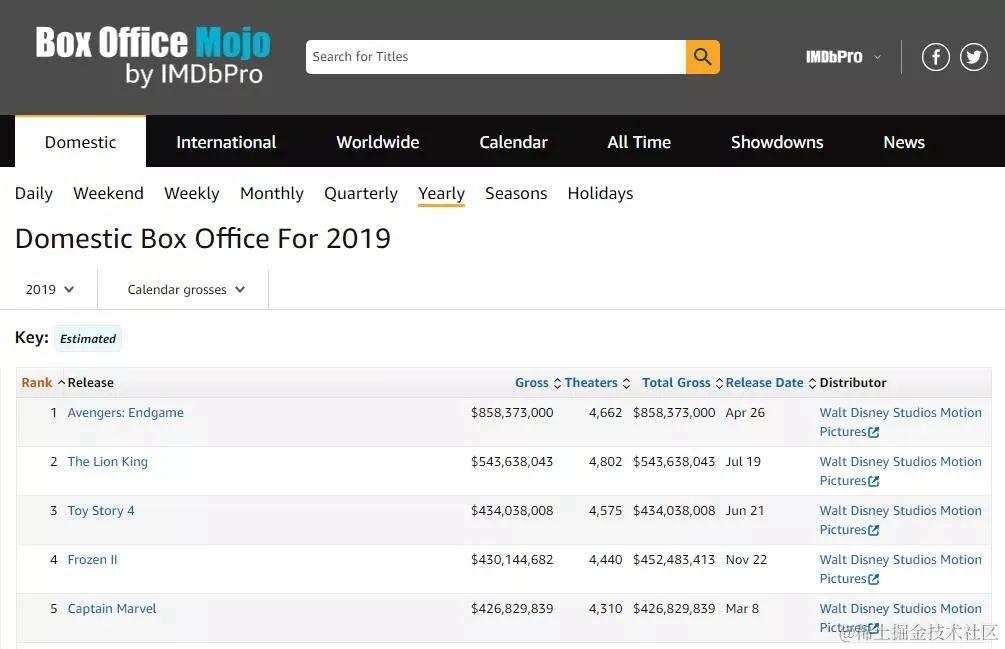Click the $452,483,413 total gross value
Image resolution: width=1005 pixels, height=649 pixels.
674,560
